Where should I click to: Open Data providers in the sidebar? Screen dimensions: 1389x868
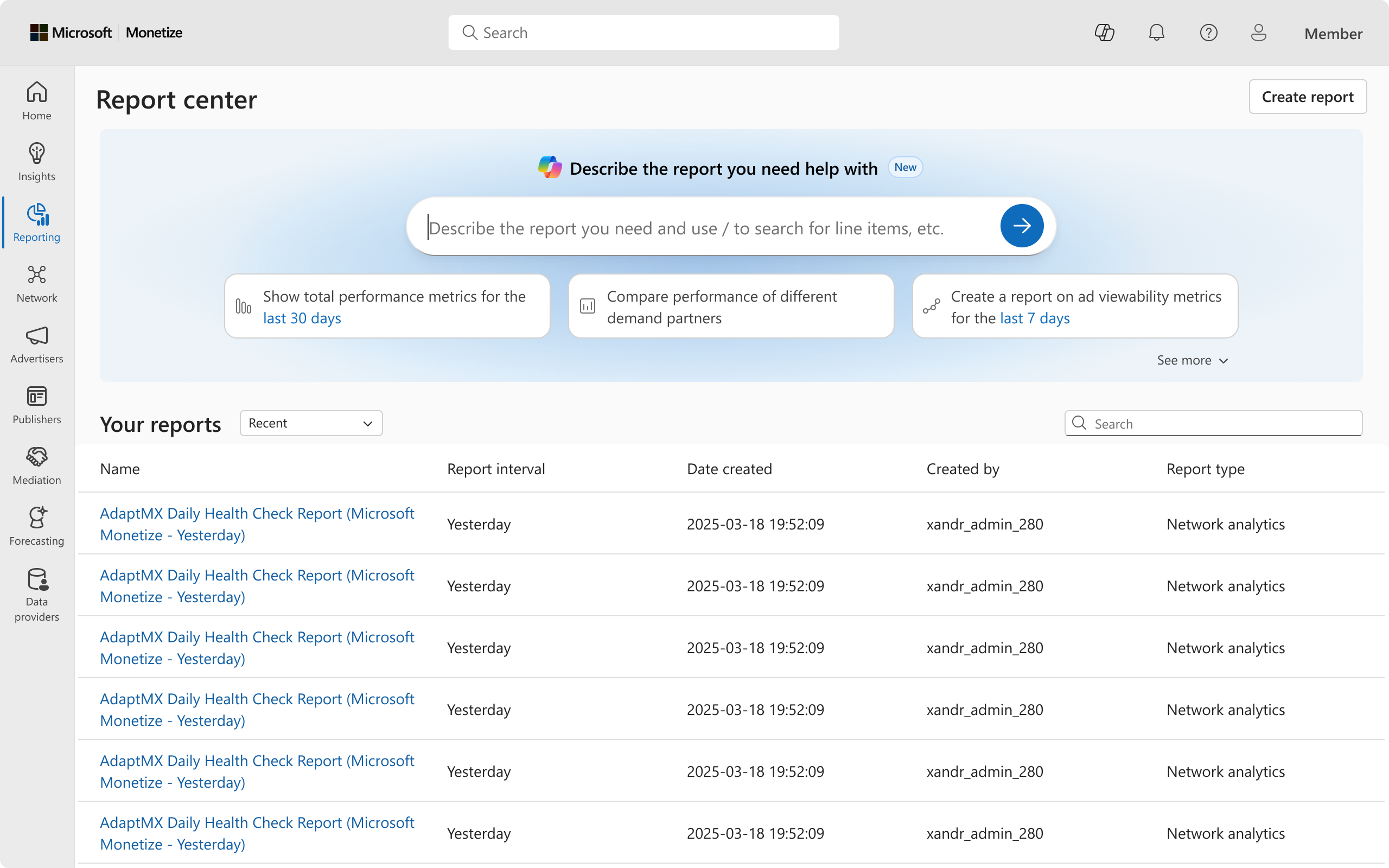37,595
